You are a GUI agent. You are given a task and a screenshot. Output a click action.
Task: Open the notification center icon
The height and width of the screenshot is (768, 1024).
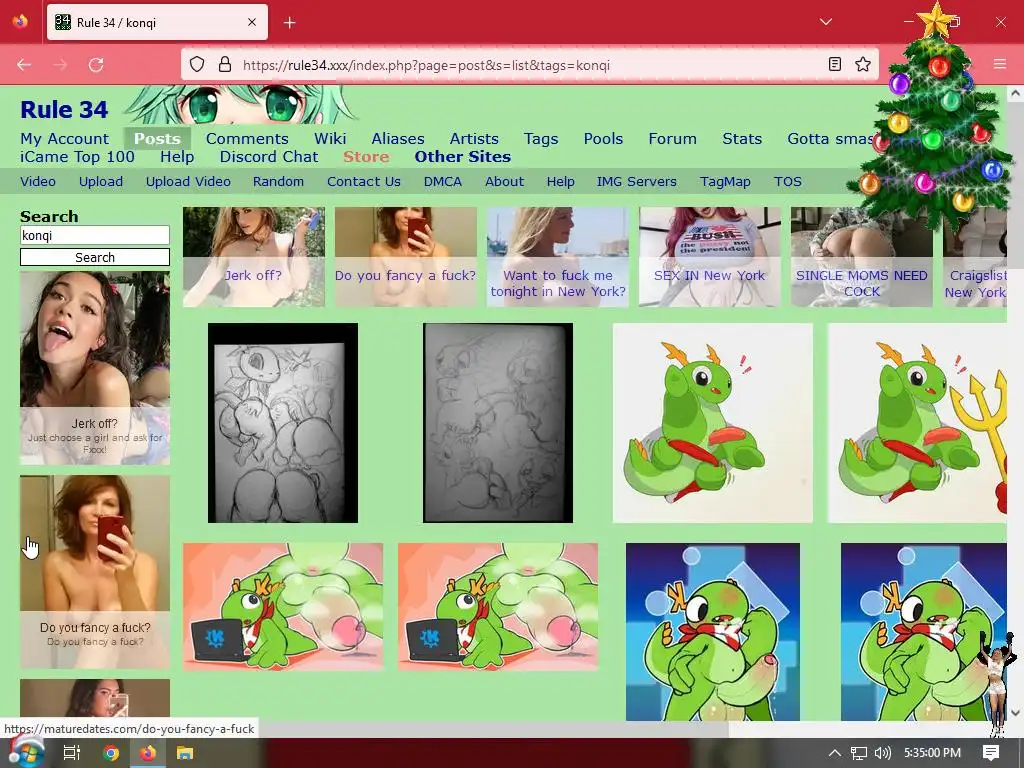[991, 753]
